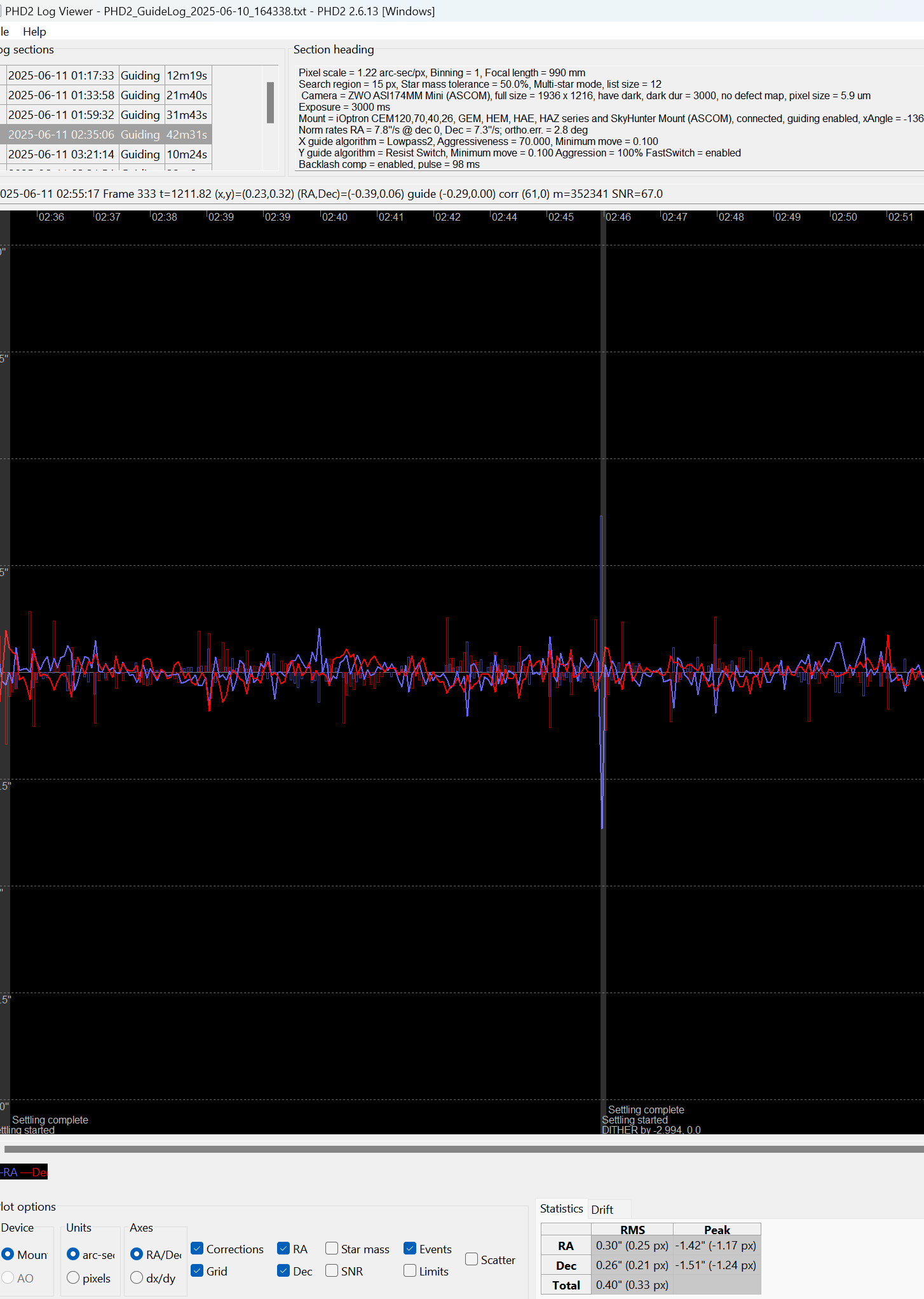This screenshot has height=1299, width=924.
Task: Click the Pixel scale line in section heading
Action: 442,72
